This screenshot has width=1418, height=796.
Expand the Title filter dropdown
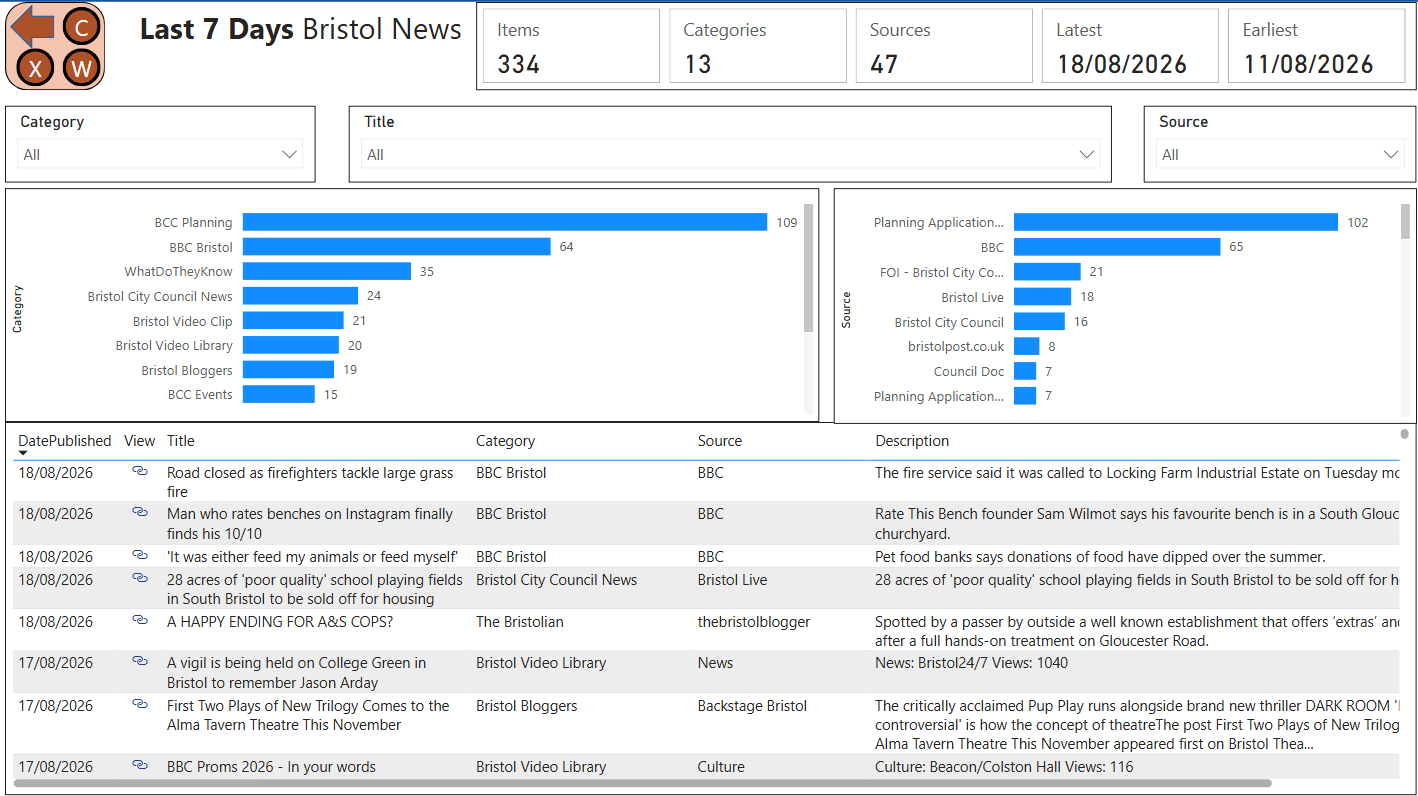[x=730, y=154]
